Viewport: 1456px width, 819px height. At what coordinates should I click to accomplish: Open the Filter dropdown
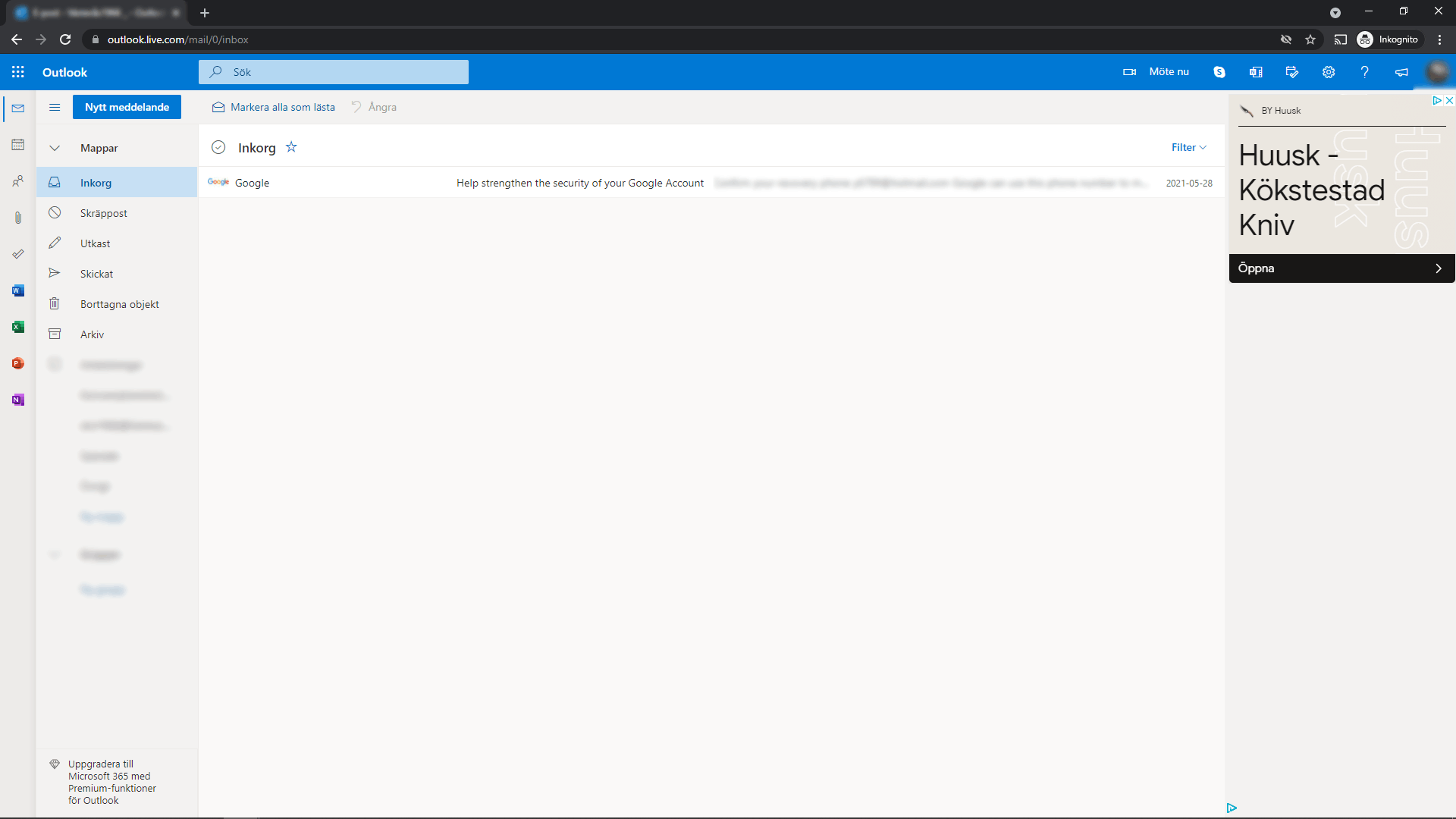pos(1188,147)
